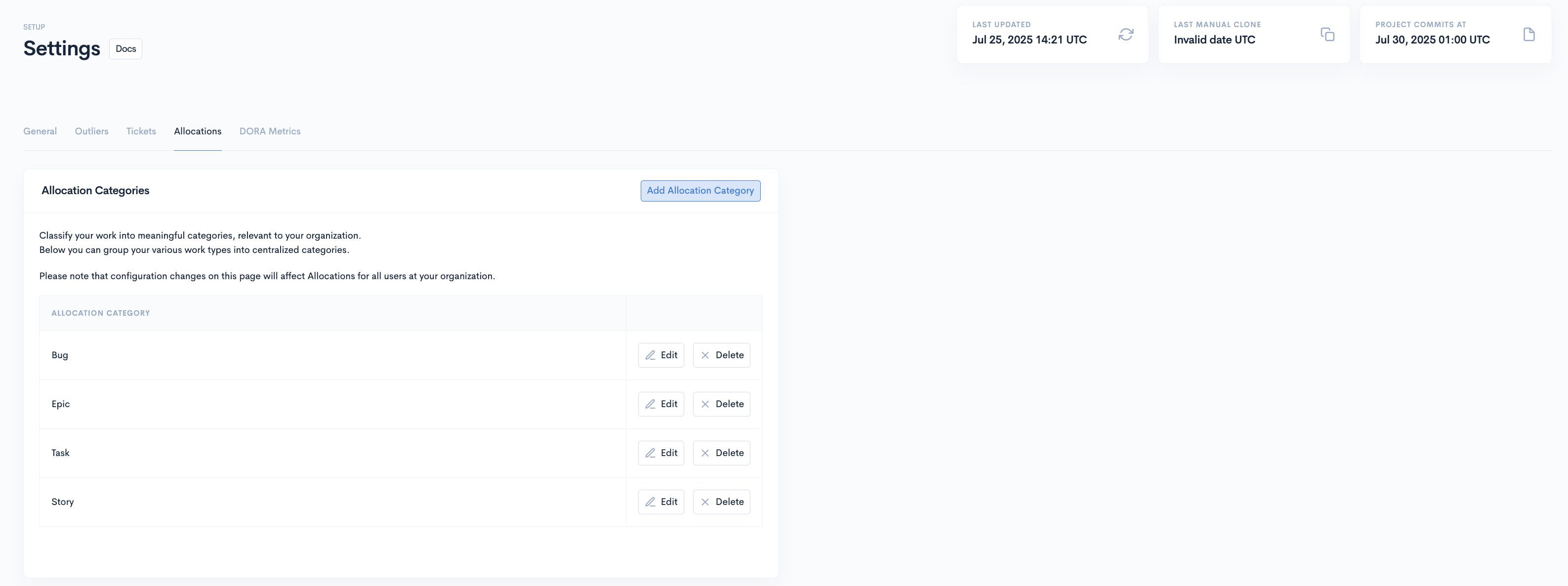Click the Last Manual Clone label
Screen dimensions: 1568x586
[1217, 25]
